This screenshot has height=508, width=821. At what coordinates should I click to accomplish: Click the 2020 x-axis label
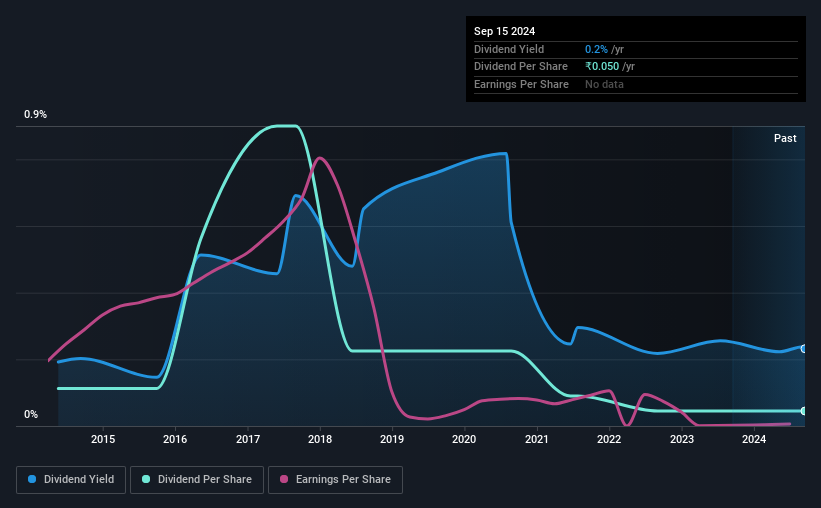click(x=464, y=439)
